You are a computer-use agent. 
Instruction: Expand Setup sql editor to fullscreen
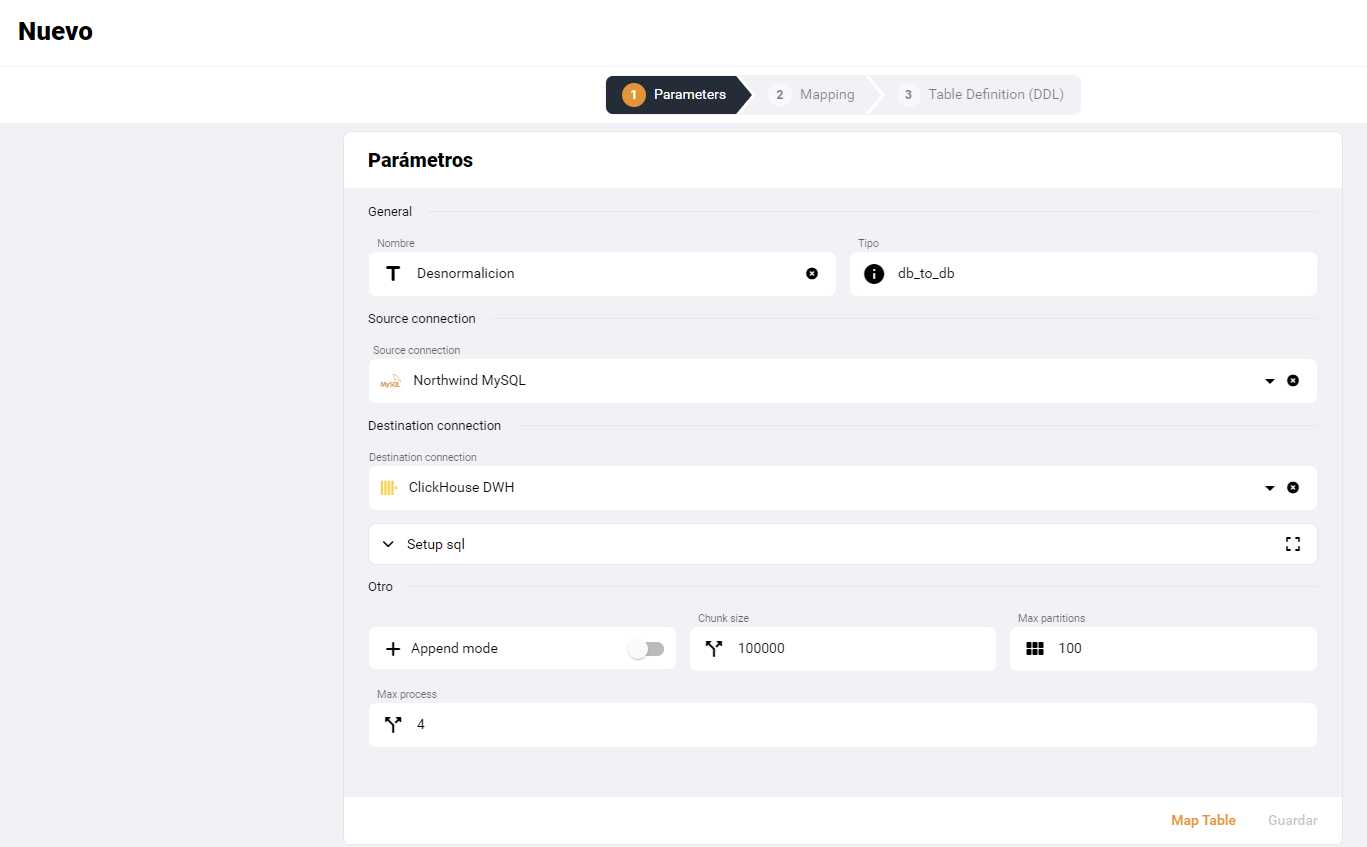(x=1293, y=544)
